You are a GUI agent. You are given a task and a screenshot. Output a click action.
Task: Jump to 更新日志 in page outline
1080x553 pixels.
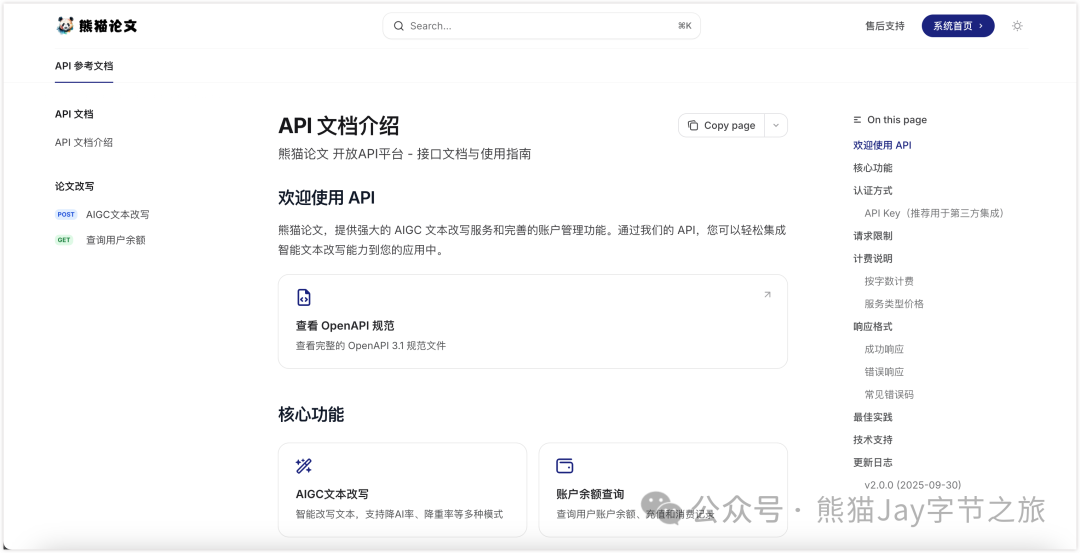click(x=873, y=462)
